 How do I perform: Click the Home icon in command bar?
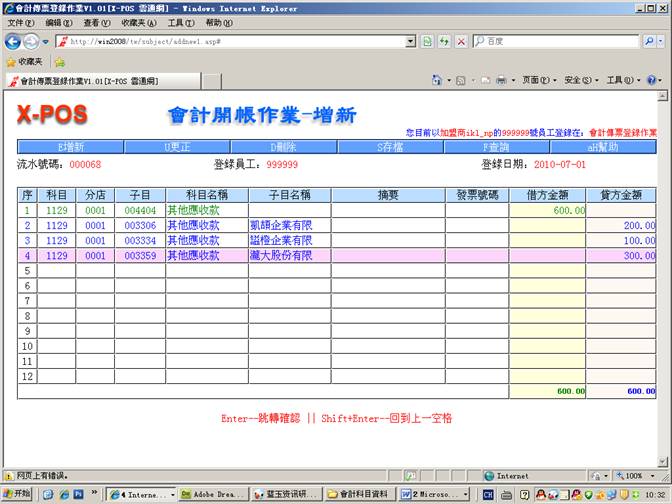(x=437, y=80)
